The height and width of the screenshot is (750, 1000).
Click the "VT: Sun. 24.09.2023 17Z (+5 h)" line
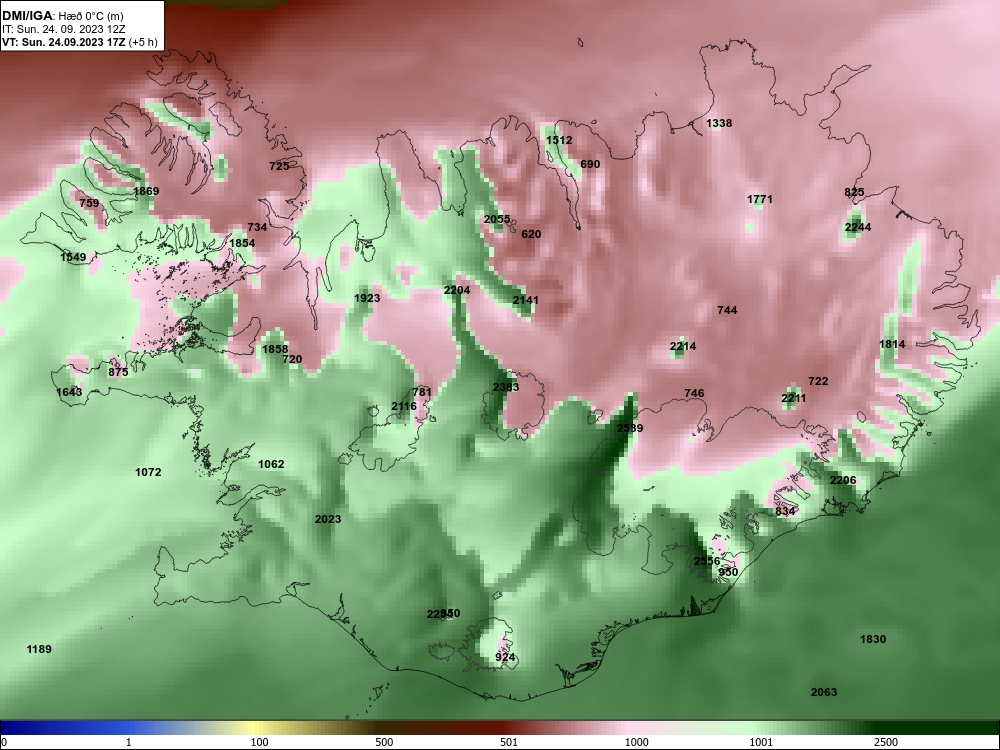(80, 42)
